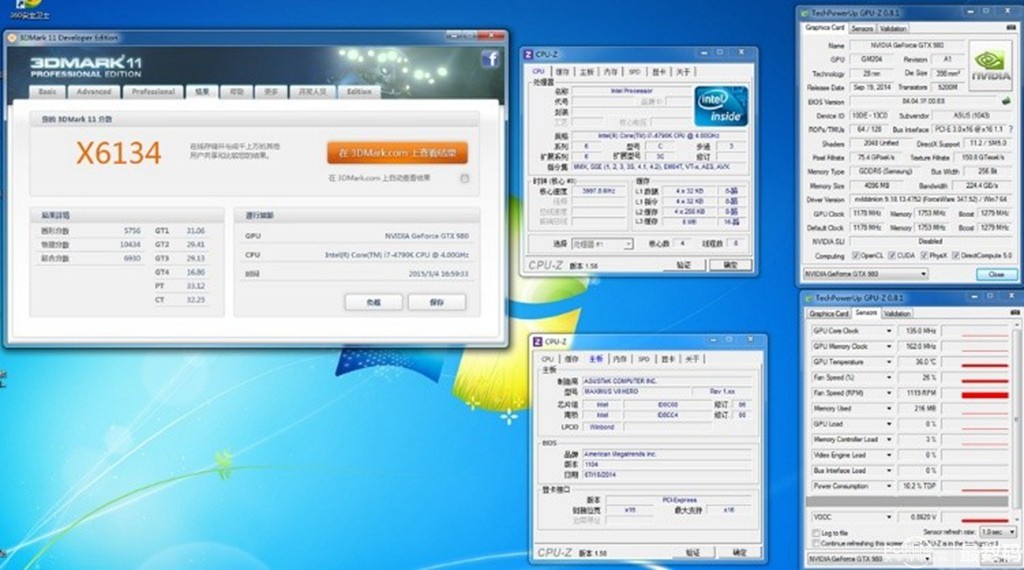Toggle the OpenCL checkbox in GPU-Z
The width and height of the screenshot is (1024, 570).
856,255
